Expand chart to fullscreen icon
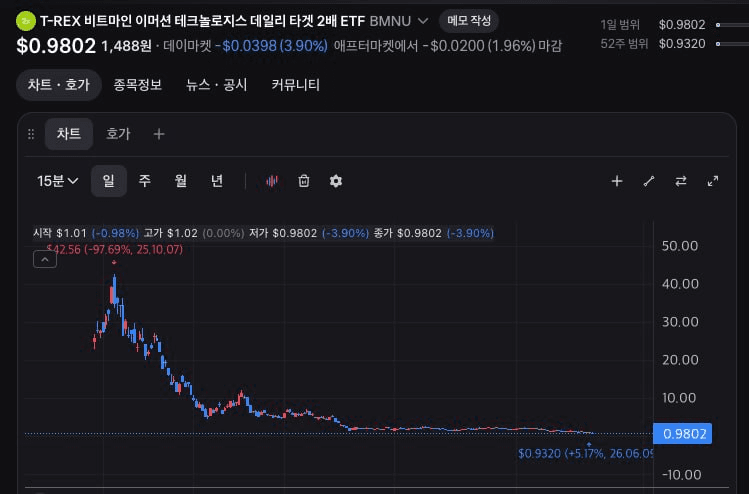 pos(713,181)
